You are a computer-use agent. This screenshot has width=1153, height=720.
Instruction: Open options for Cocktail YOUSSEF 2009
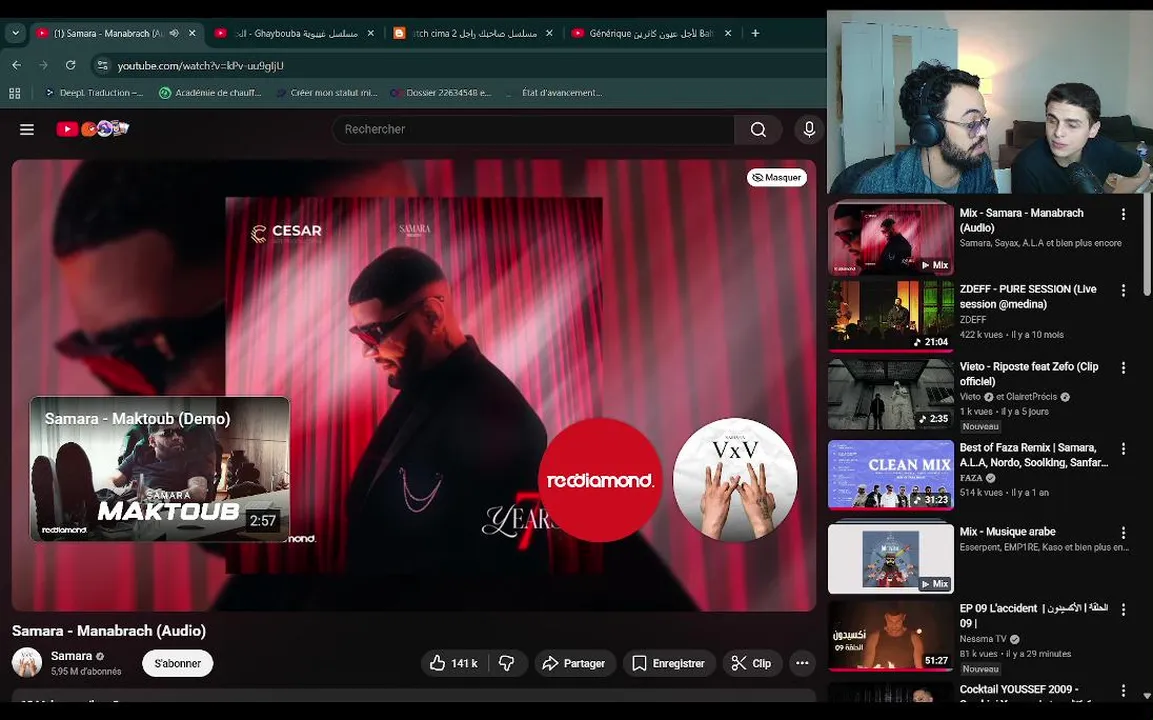coord(1123,691)
